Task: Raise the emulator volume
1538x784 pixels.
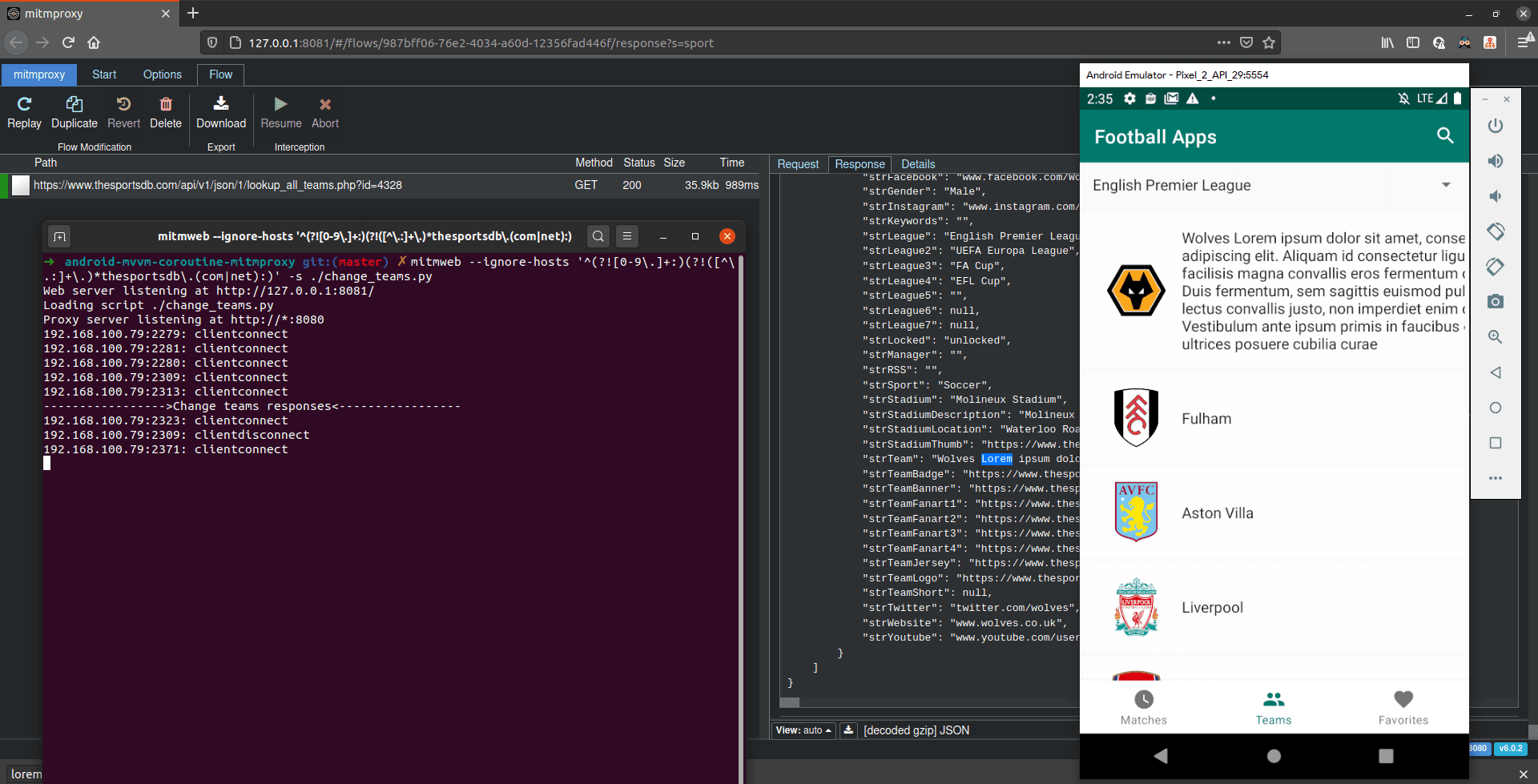Action: coord(1495,161)
